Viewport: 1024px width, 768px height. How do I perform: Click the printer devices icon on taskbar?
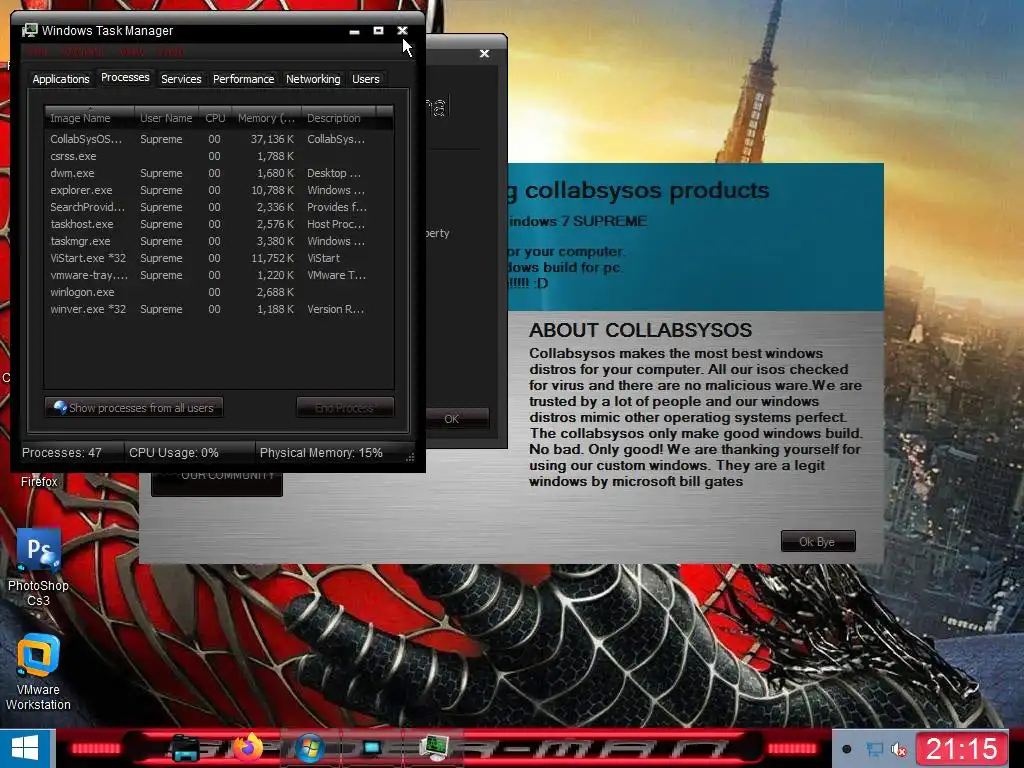pos(185,748)
